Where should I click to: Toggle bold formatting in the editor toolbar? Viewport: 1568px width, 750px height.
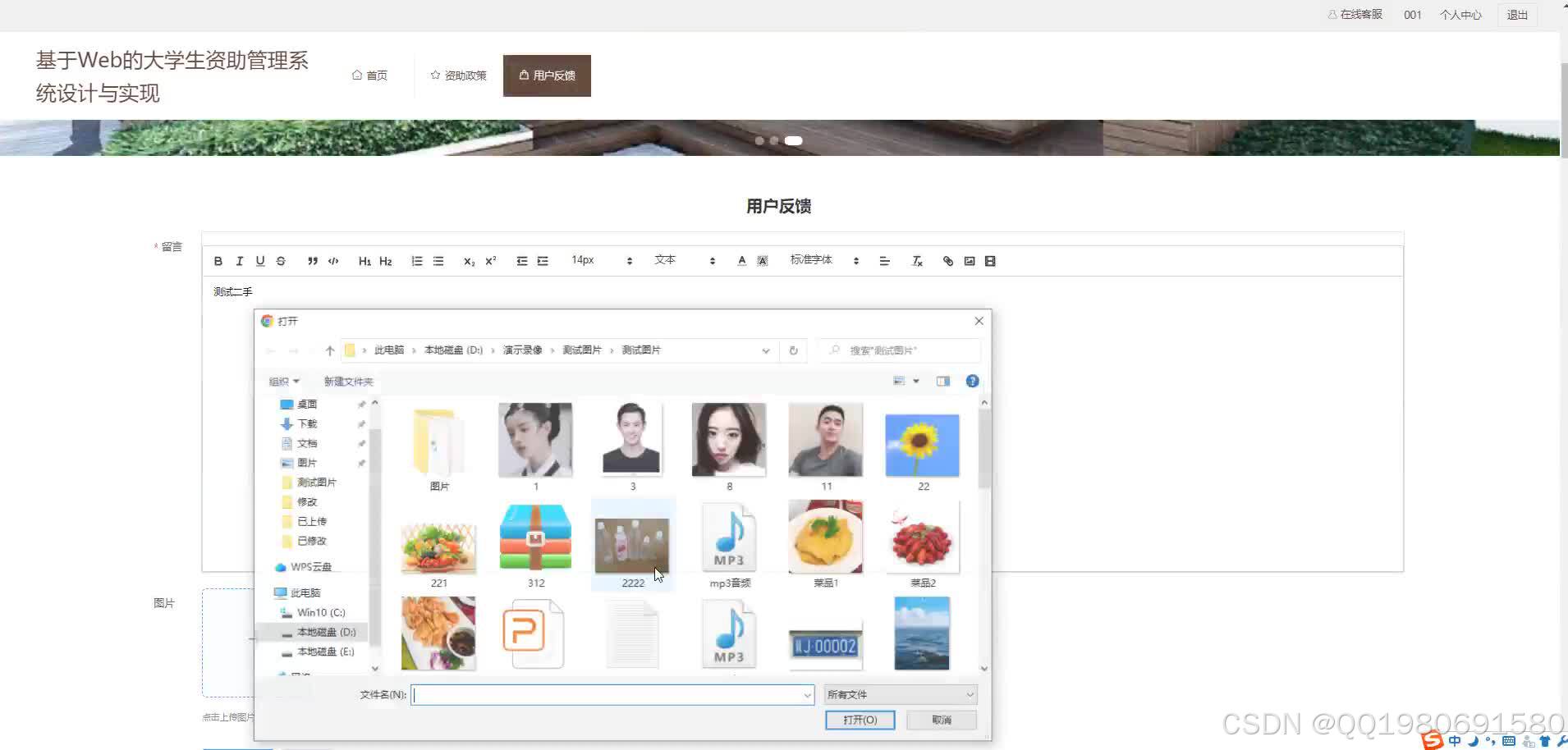(x=218, y=260)
